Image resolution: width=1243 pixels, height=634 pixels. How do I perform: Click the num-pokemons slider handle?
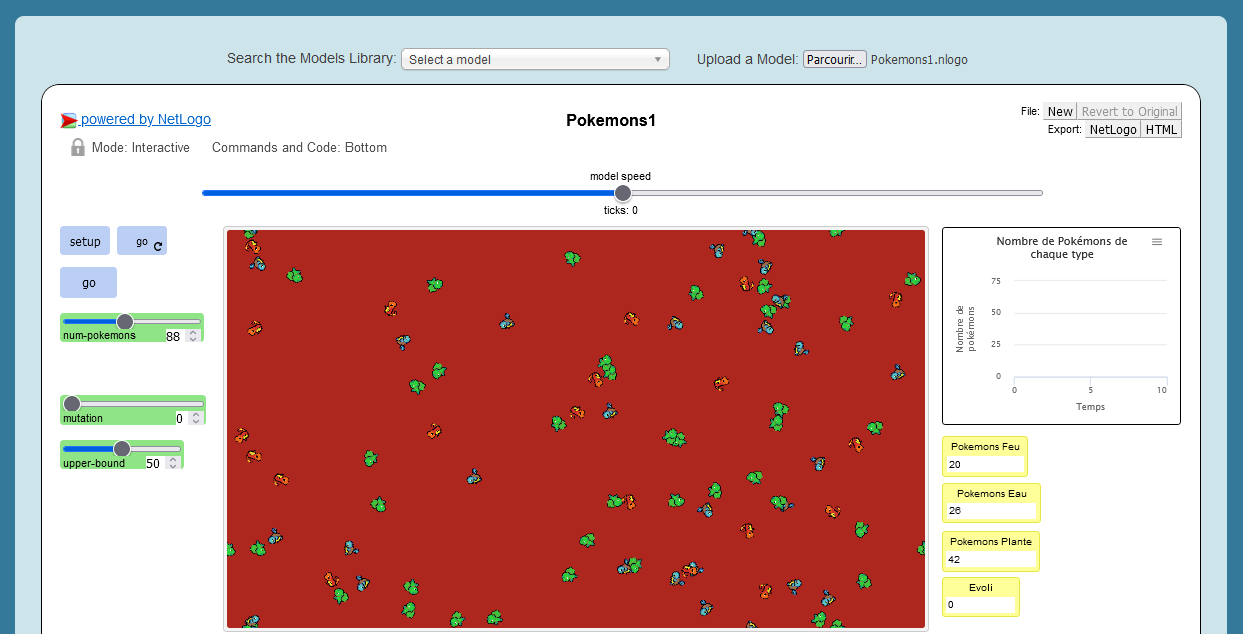click(x=125, y=321)
